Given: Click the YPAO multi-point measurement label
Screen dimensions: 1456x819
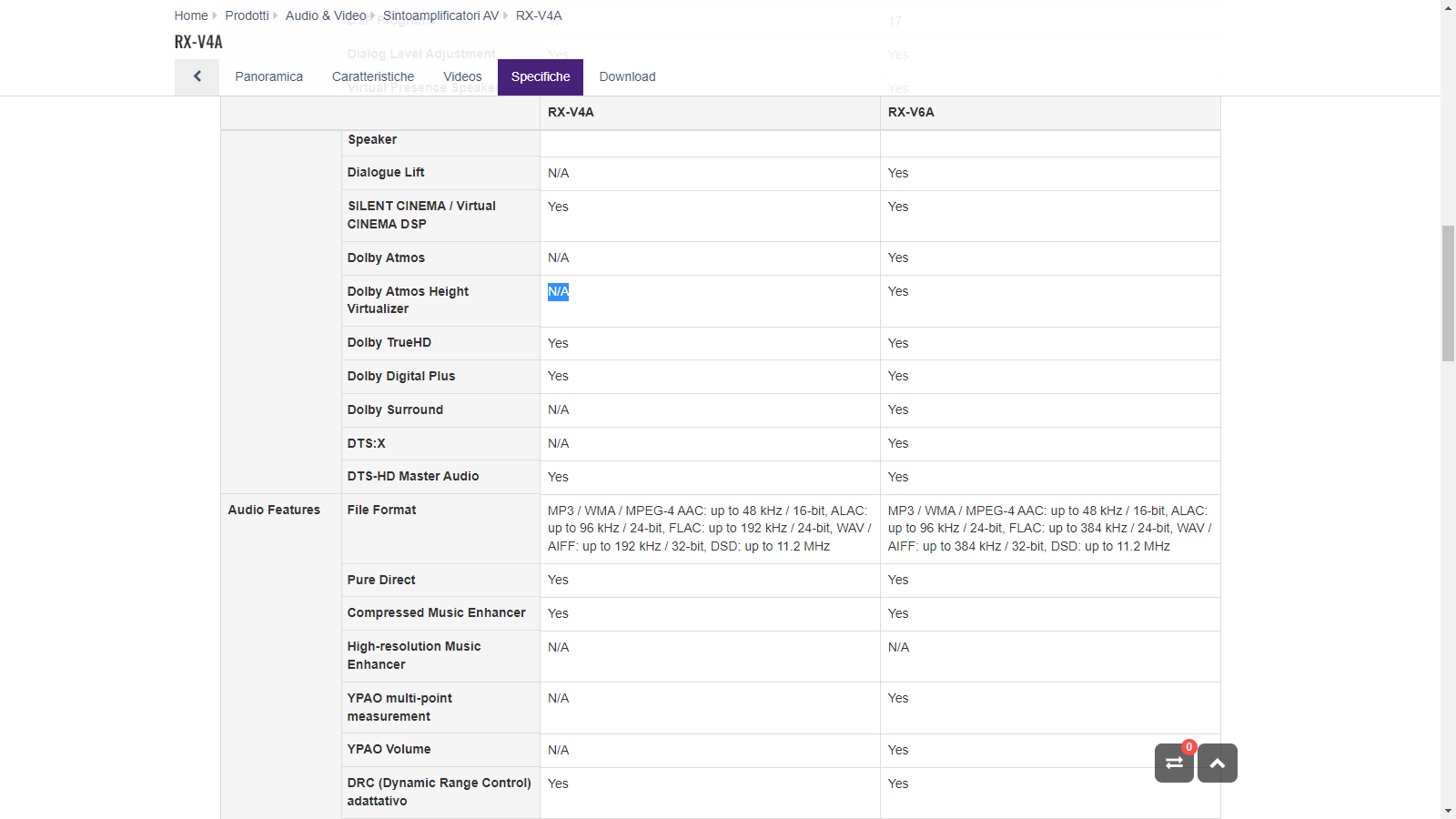Looking at the screenshot, I should click(x=399, y=707).
